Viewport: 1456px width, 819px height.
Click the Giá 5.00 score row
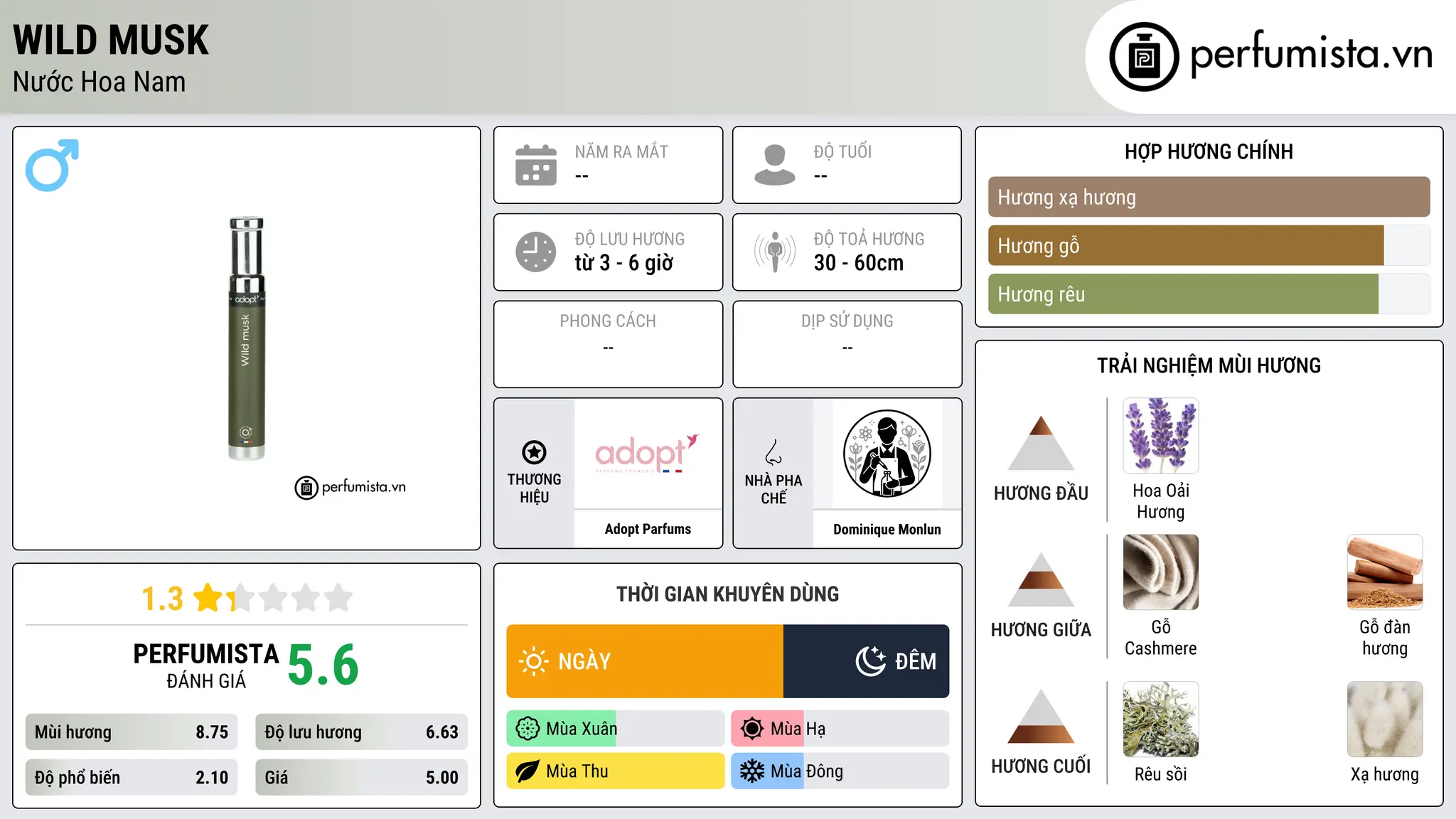[361, 778]
